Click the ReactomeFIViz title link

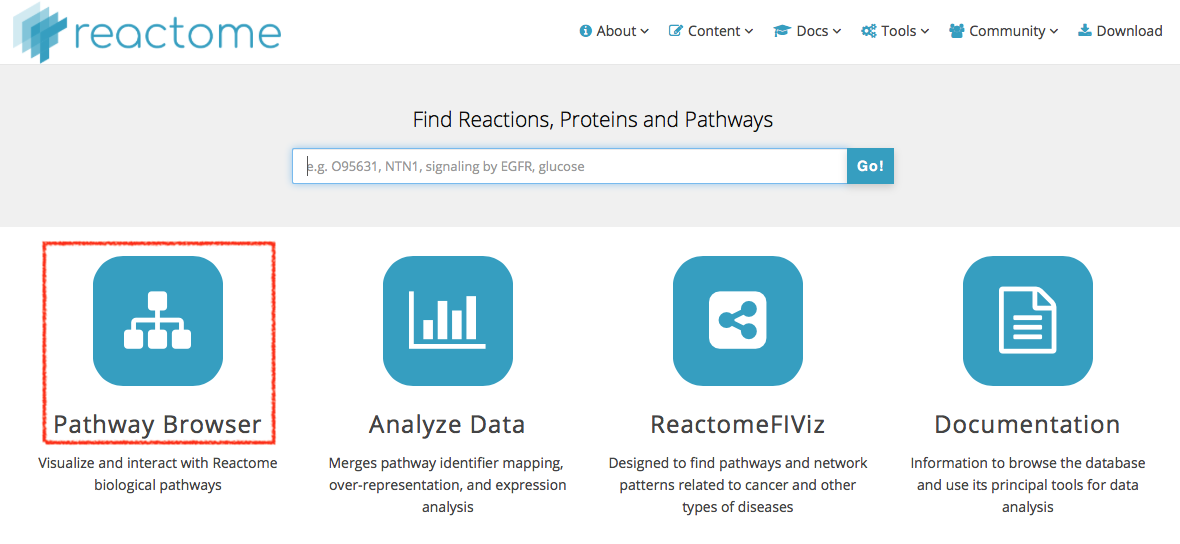click(738, 424)
